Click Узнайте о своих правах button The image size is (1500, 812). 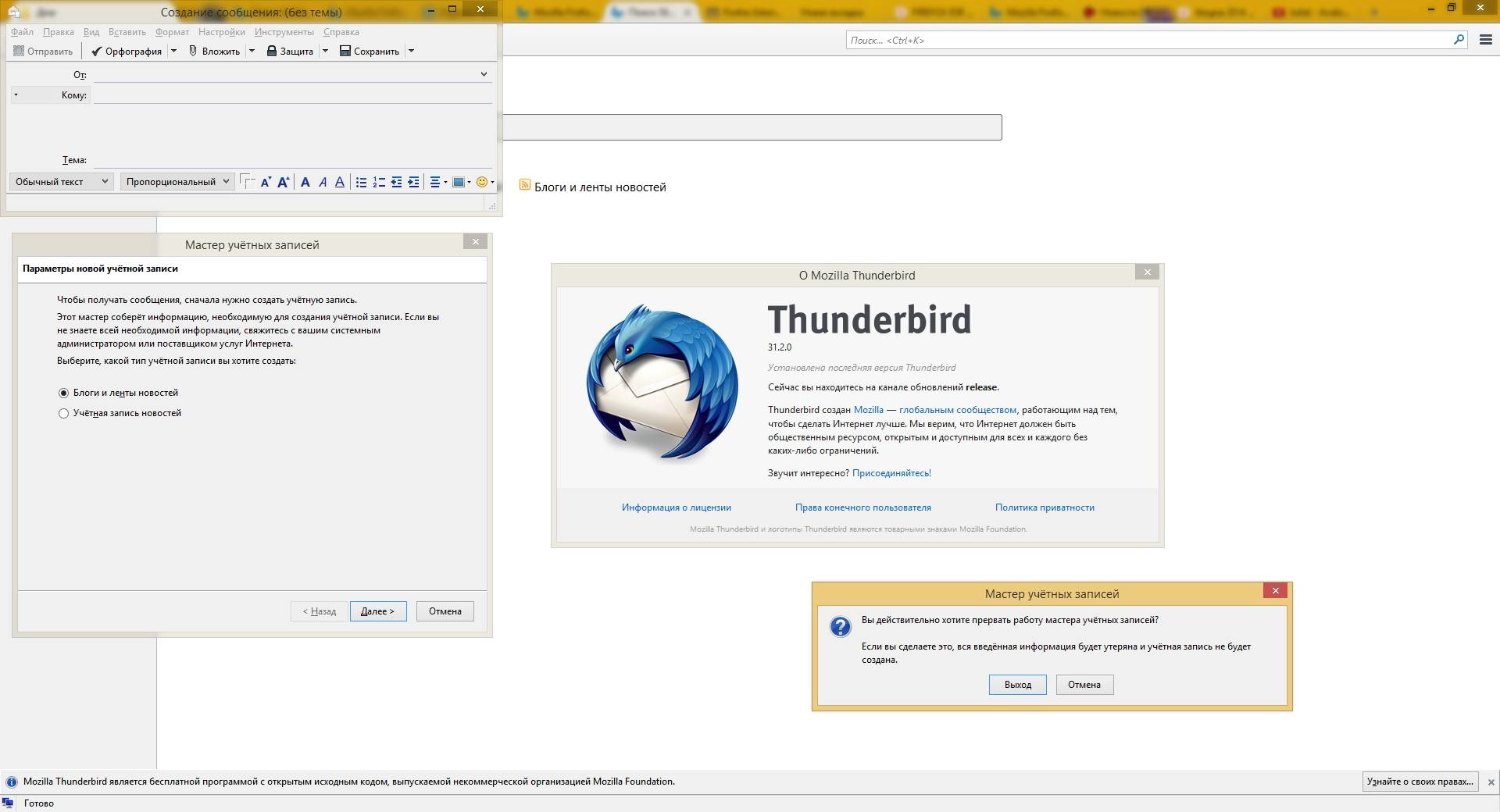click(x=1420, y=782)
